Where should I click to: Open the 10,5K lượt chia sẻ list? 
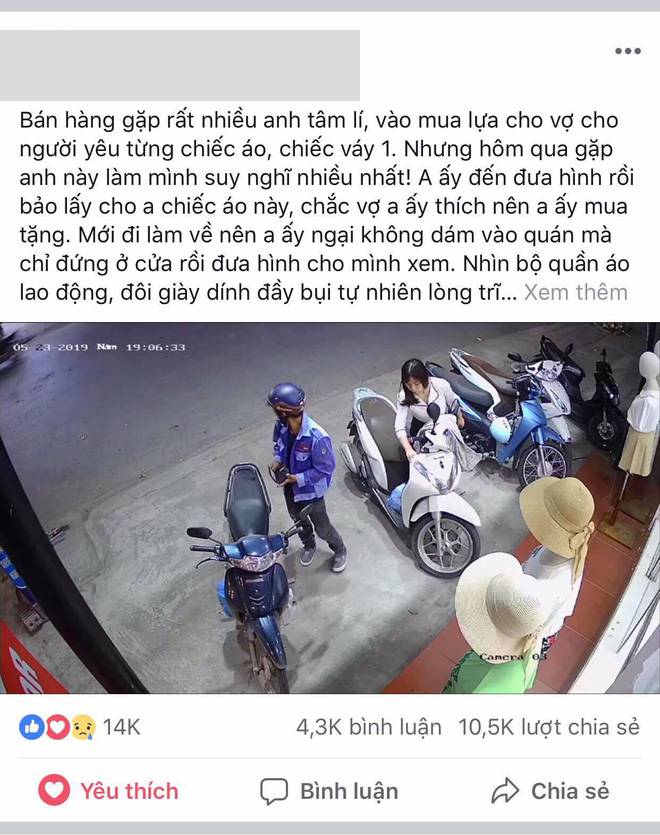[x=549, y=727]
